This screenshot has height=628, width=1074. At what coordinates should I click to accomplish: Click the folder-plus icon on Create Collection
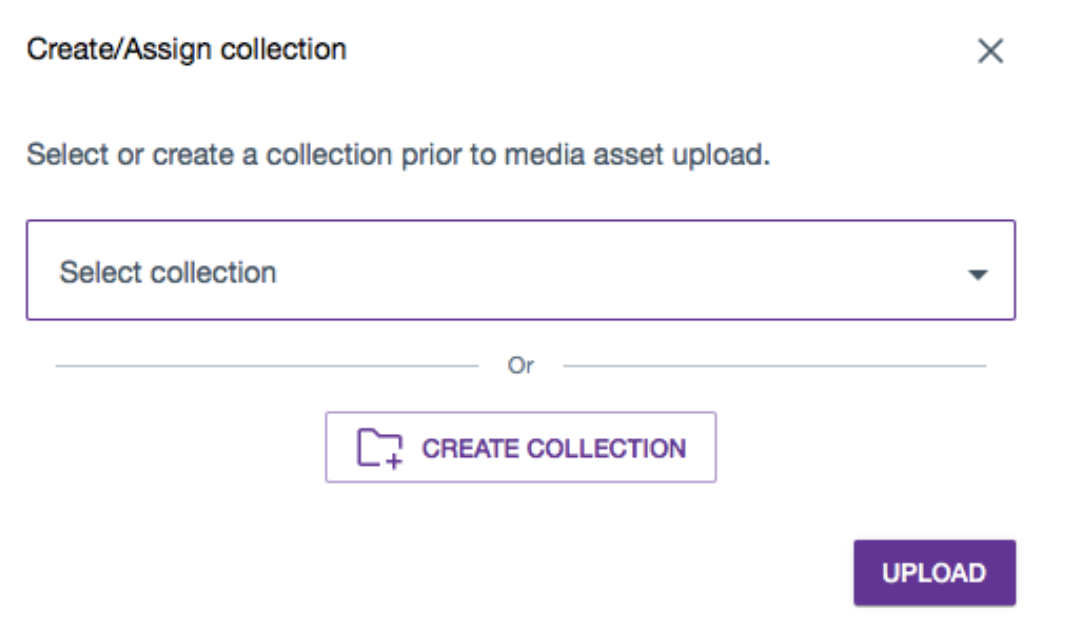coord(378,447)
